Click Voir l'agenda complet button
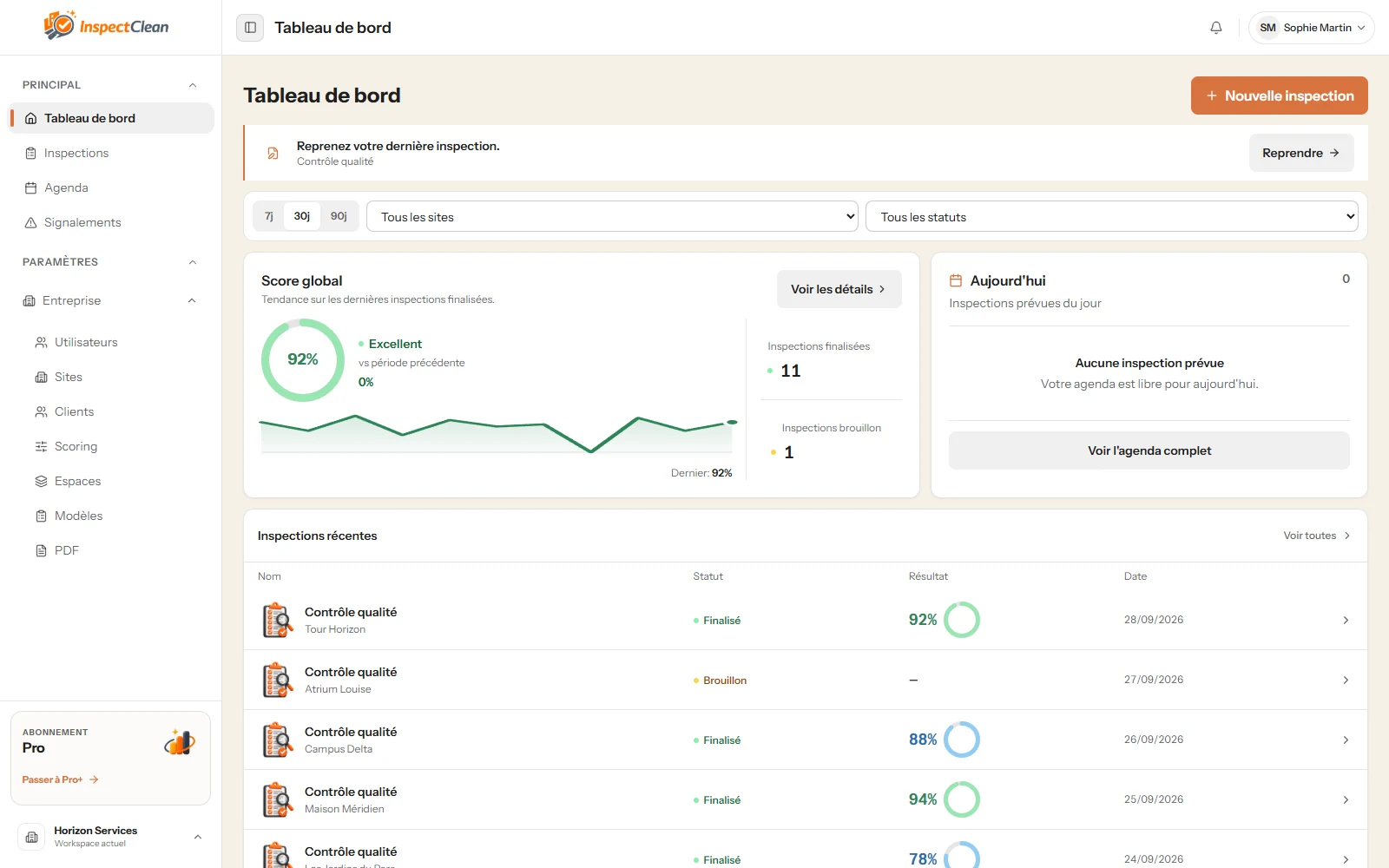Image resolution: width=1389 pixels, height=868 pixels. coord(1149,450)
